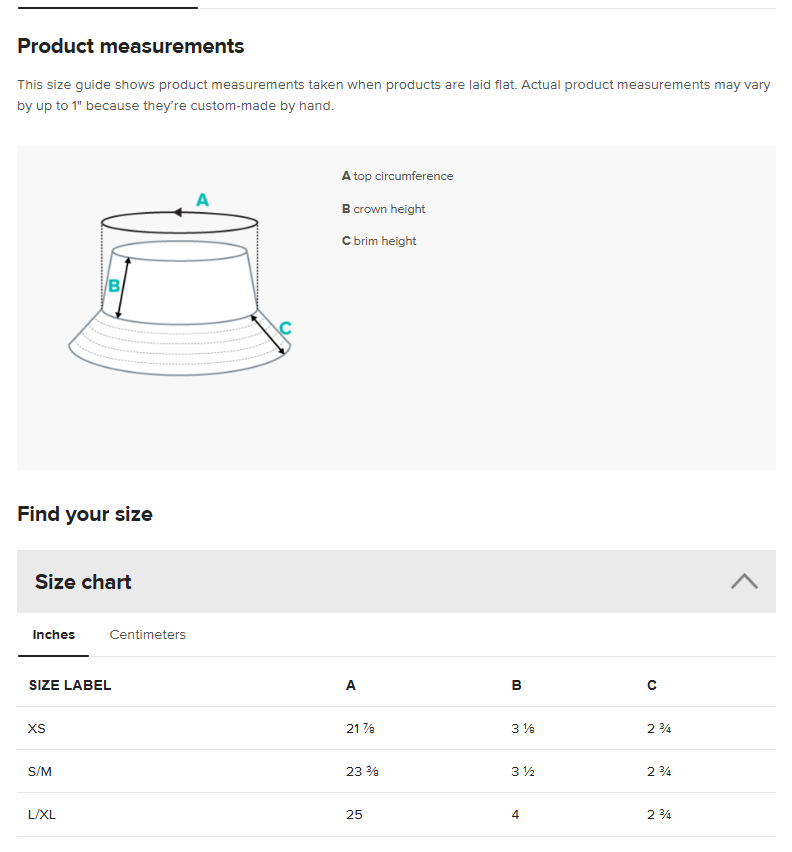Screen dimensions: 792x852
Task: Select the Inches tab
Action: coord(53,634)
